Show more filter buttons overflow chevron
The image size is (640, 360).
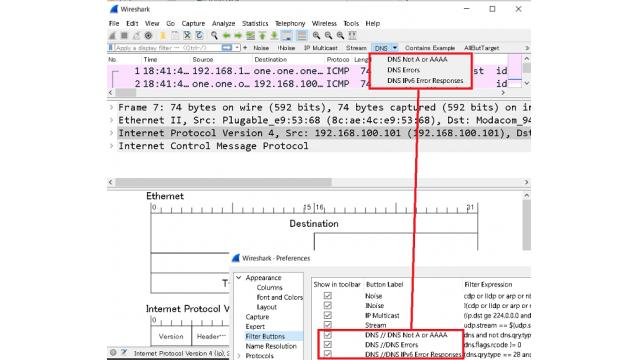click(x=527, y=48)
